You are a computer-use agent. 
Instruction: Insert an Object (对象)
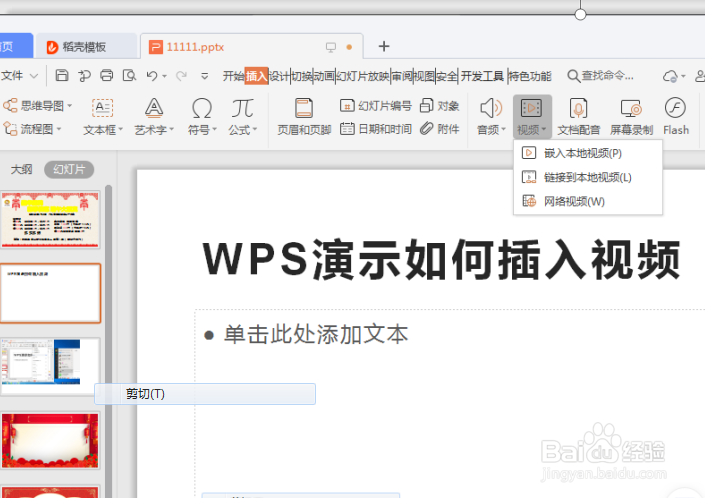(x=439, y=106)
